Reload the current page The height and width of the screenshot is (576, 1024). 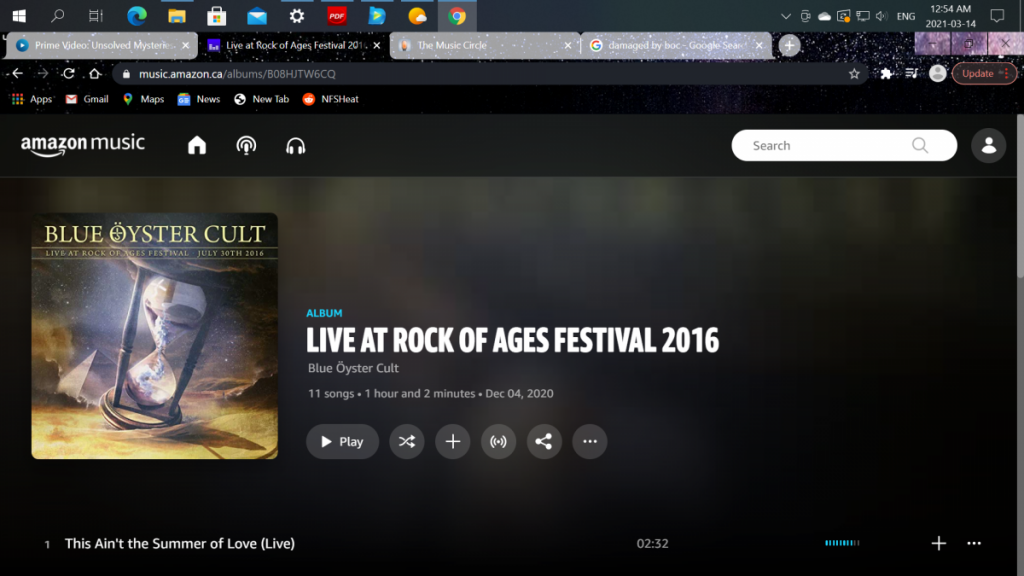click(69, 74)
